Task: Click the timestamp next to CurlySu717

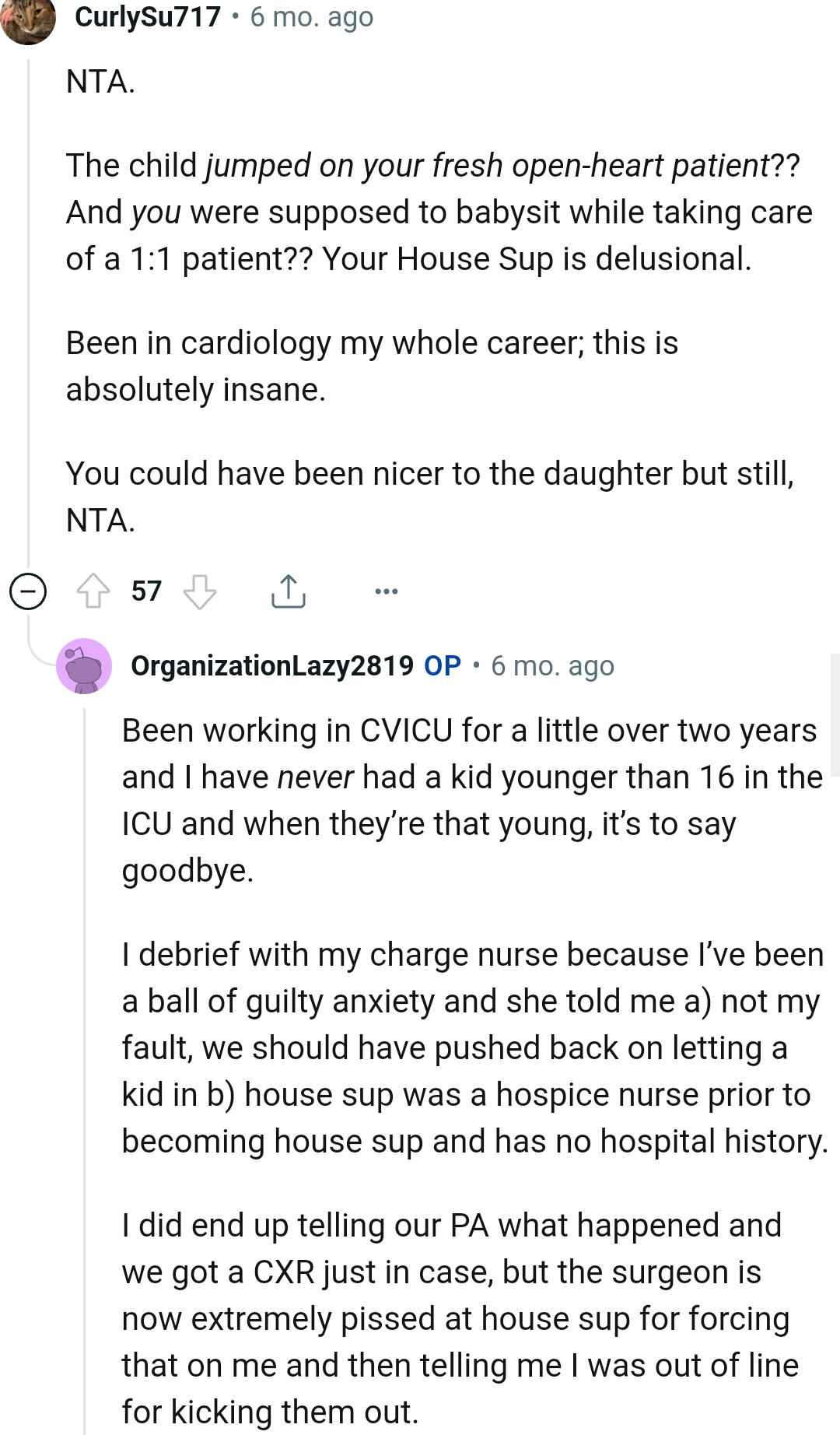Action: pos(312,17)
